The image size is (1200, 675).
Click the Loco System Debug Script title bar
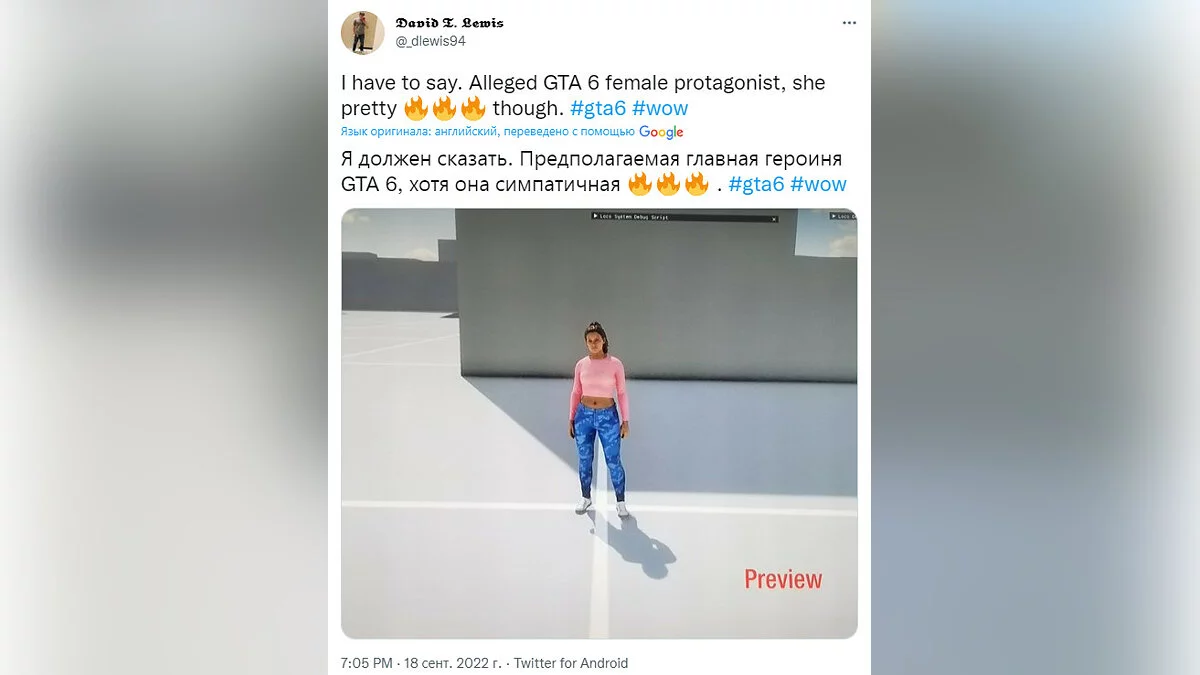point(684,217)
